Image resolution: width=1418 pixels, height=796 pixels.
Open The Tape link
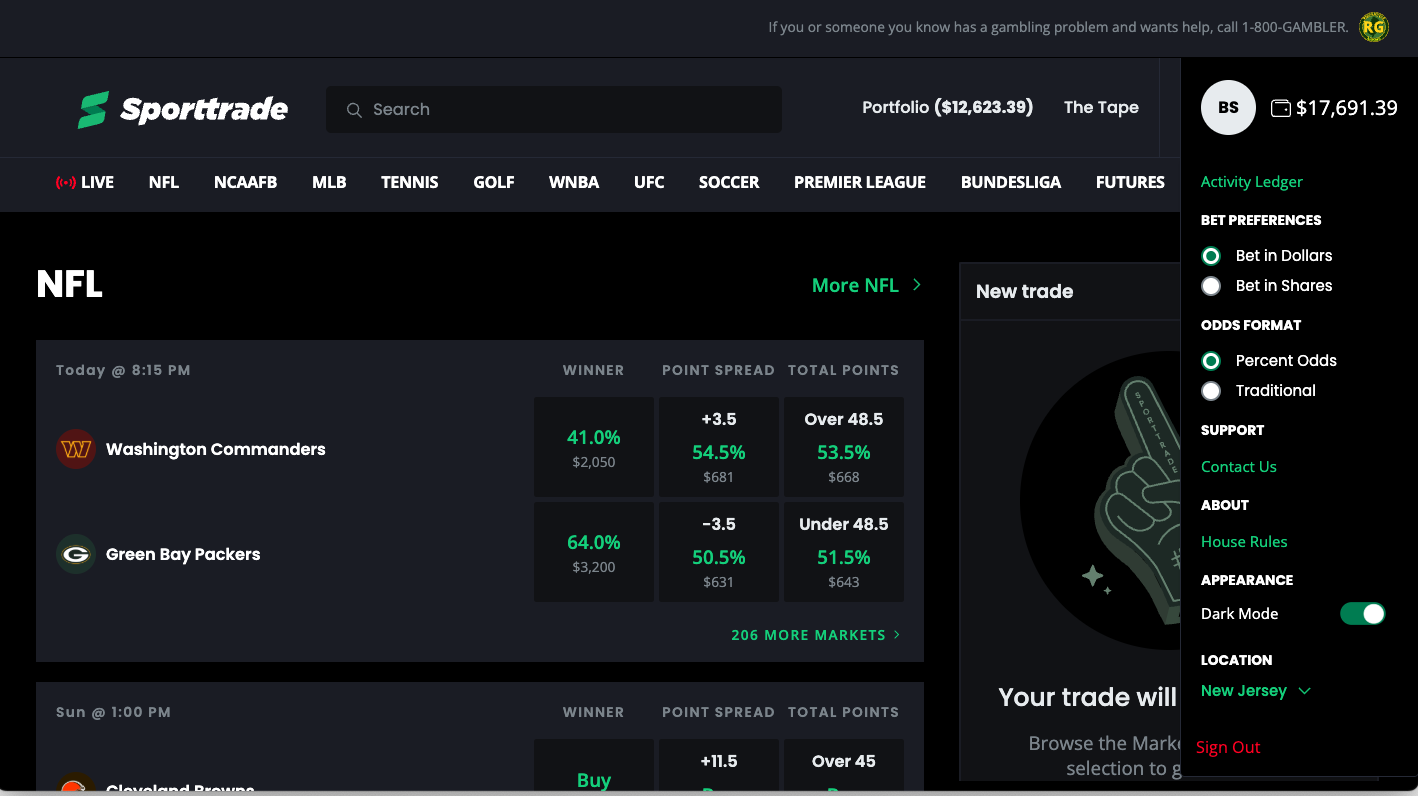(x=1101, y=107)
